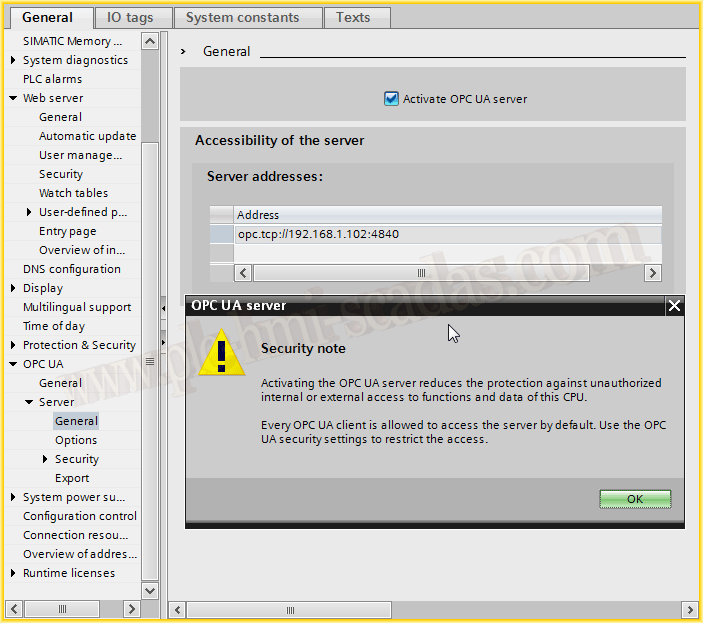Collapse the Web server tree node
703x623 pixels.
point(13,98)
